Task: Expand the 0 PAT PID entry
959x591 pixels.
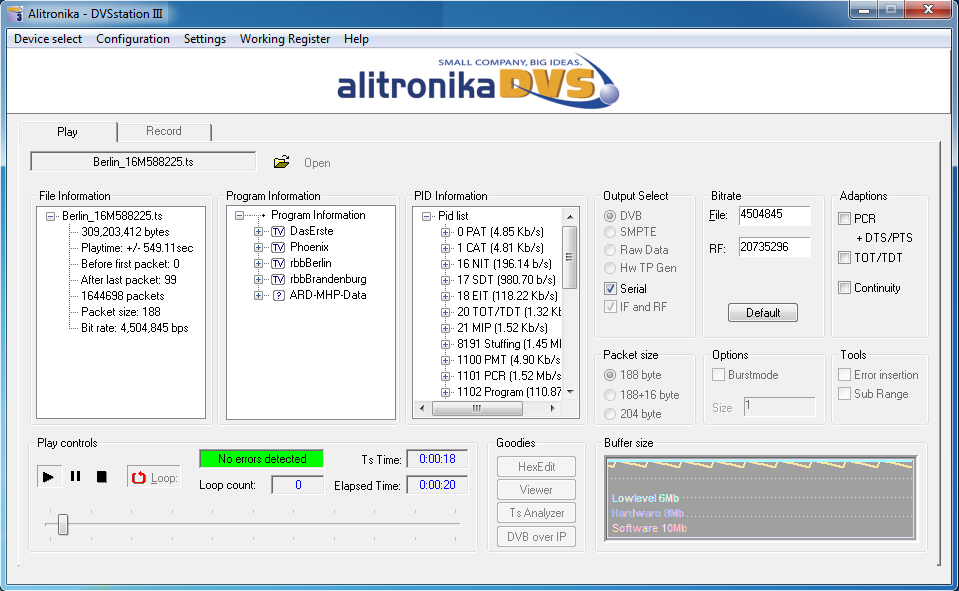Action: (445, 232)
